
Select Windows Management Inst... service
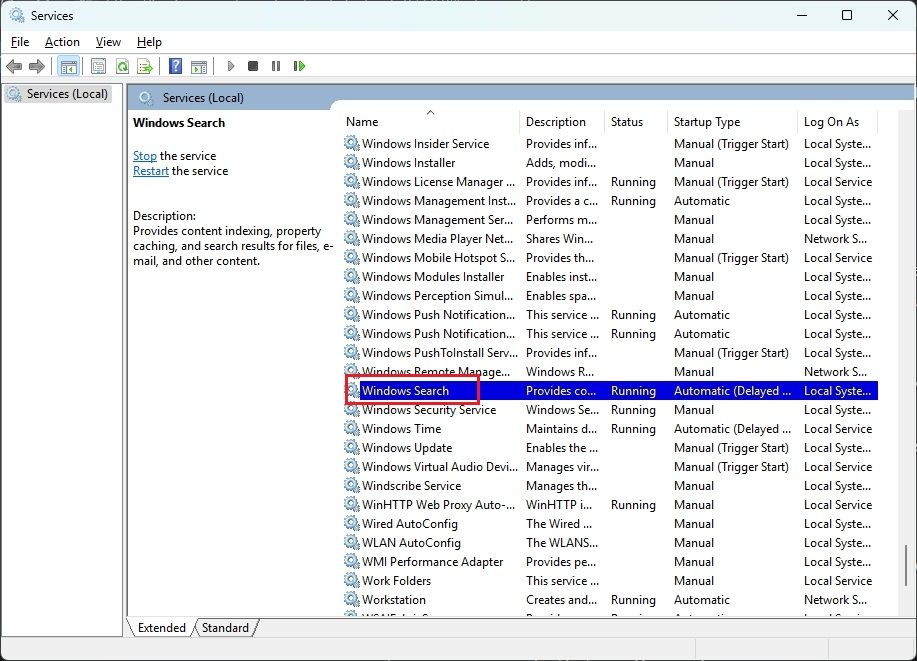coord(439,201)
